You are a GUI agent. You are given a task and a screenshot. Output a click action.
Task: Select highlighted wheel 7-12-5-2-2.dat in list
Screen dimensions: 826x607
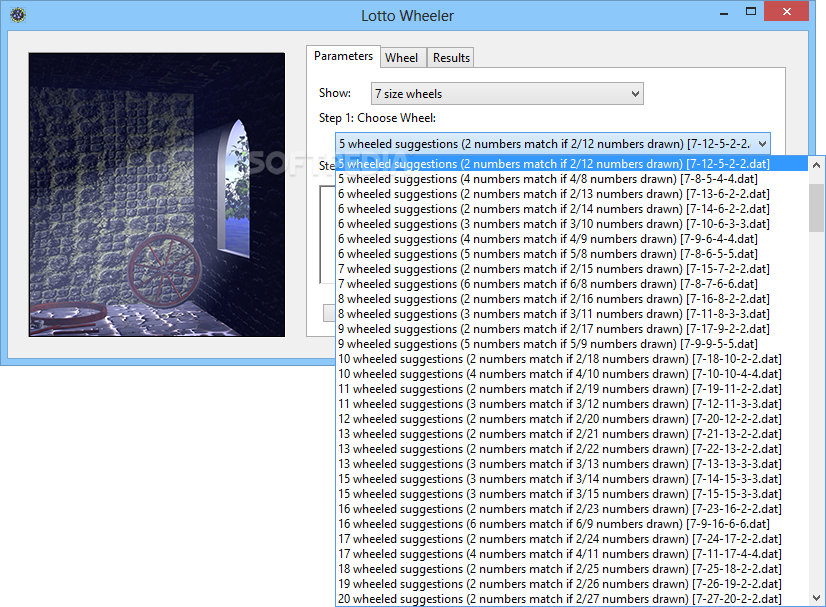point(571,164)
